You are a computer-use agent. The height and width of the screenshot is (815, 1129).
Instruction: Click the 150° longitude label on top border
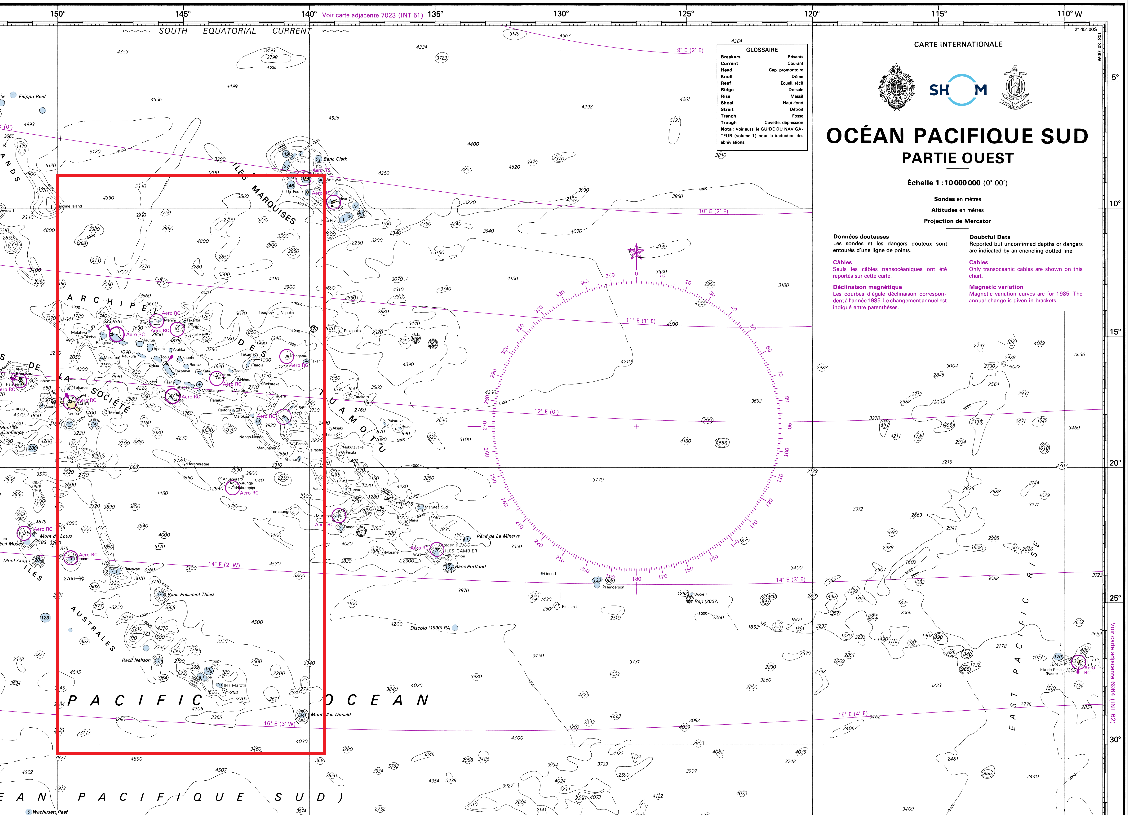pos(57,14)
